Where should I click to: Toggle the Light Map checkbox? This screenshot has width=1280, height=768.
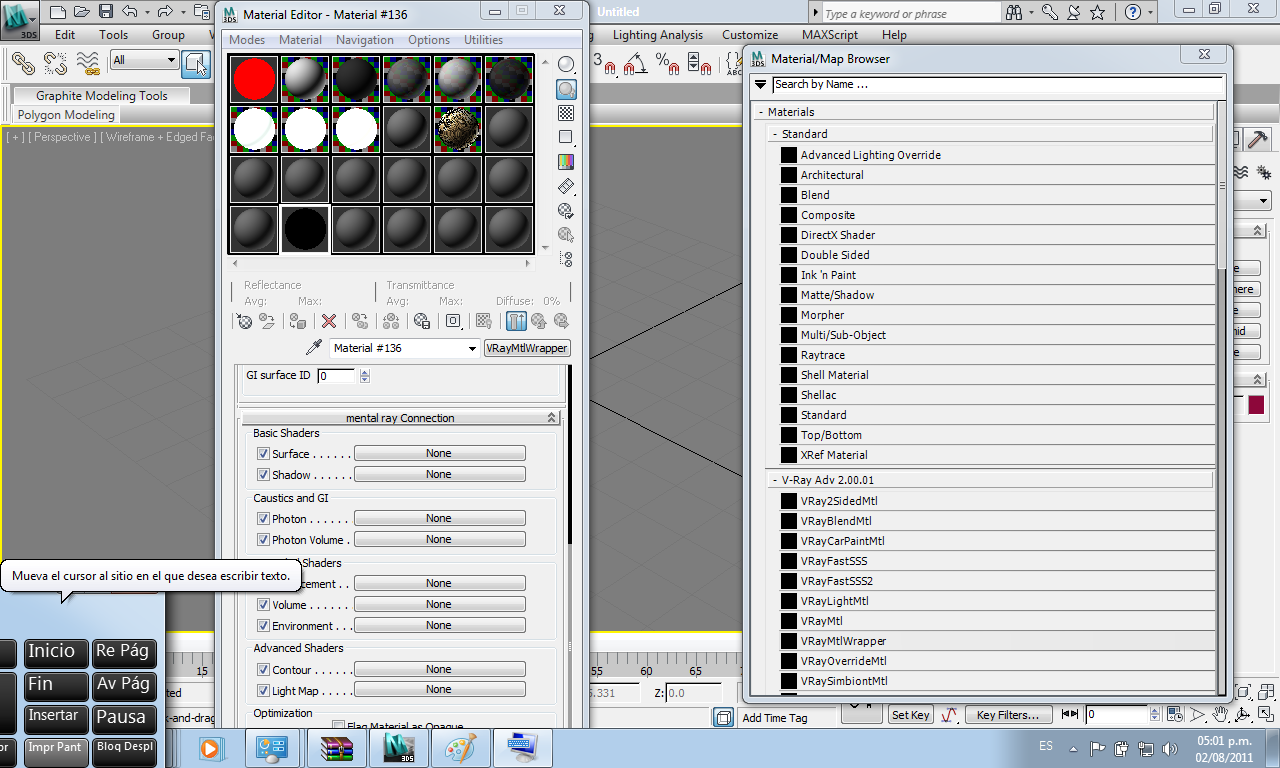point(264,691)
